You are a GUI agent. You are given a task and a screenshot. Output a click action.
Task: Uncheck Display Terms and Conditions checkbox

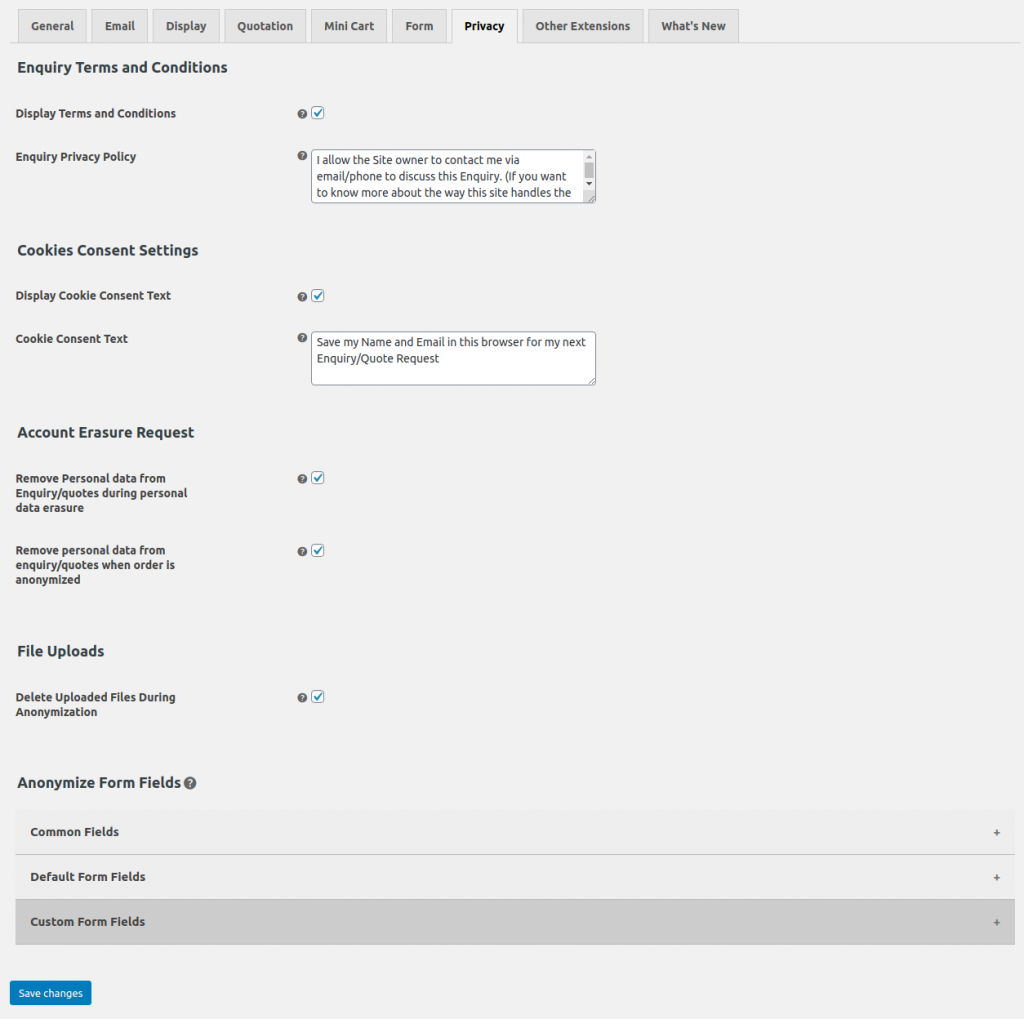click(x=318, y=113)
